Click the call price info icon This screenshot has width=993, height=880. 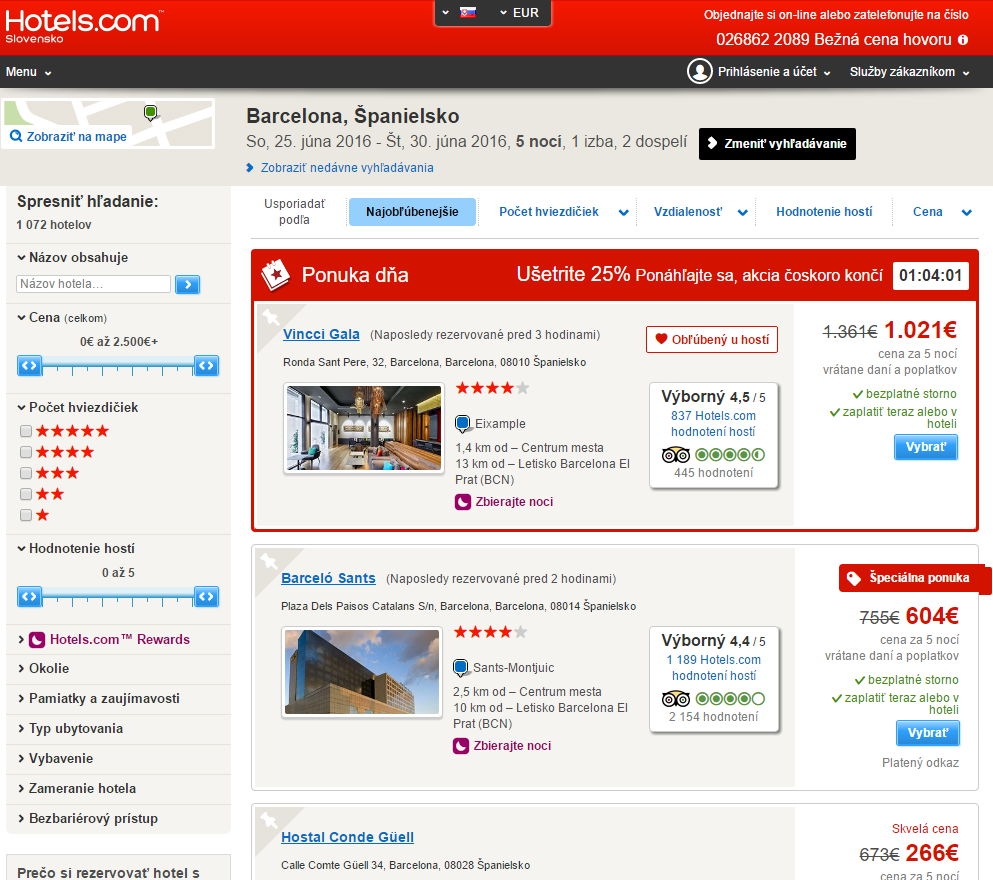pos(963,40)
